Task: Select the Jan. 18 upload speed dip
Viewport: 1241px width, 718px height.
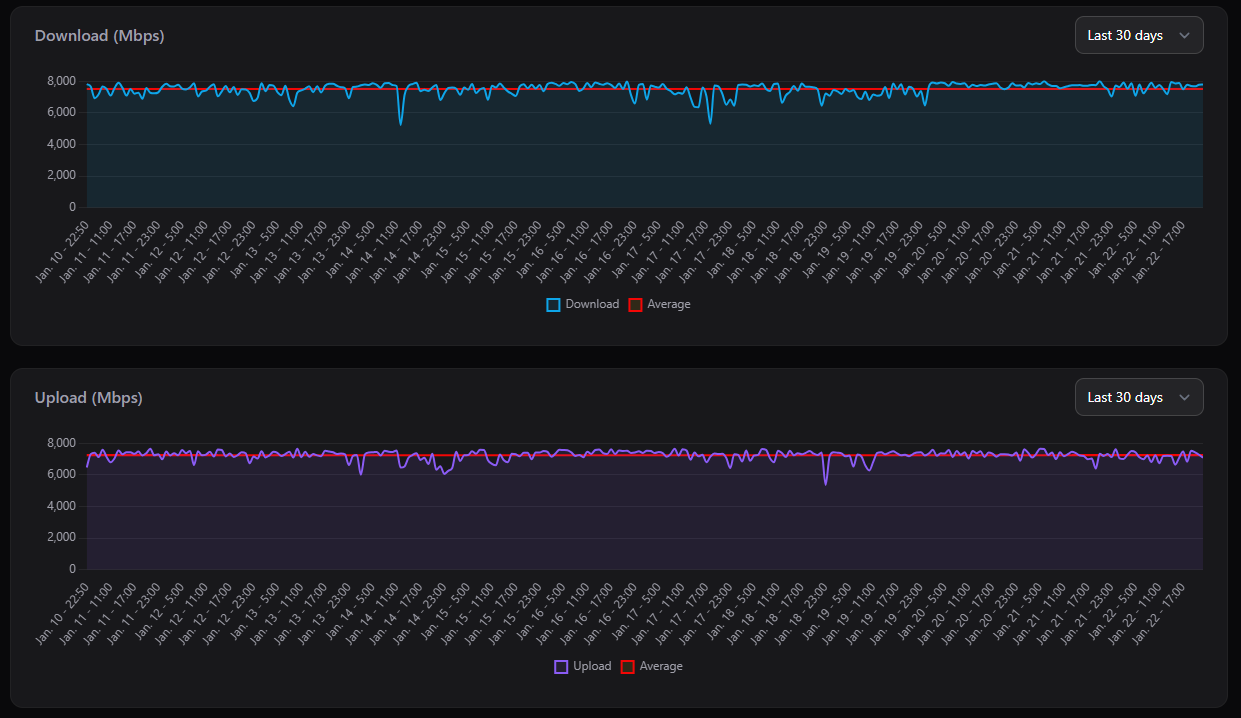Action: click(826, 485)
